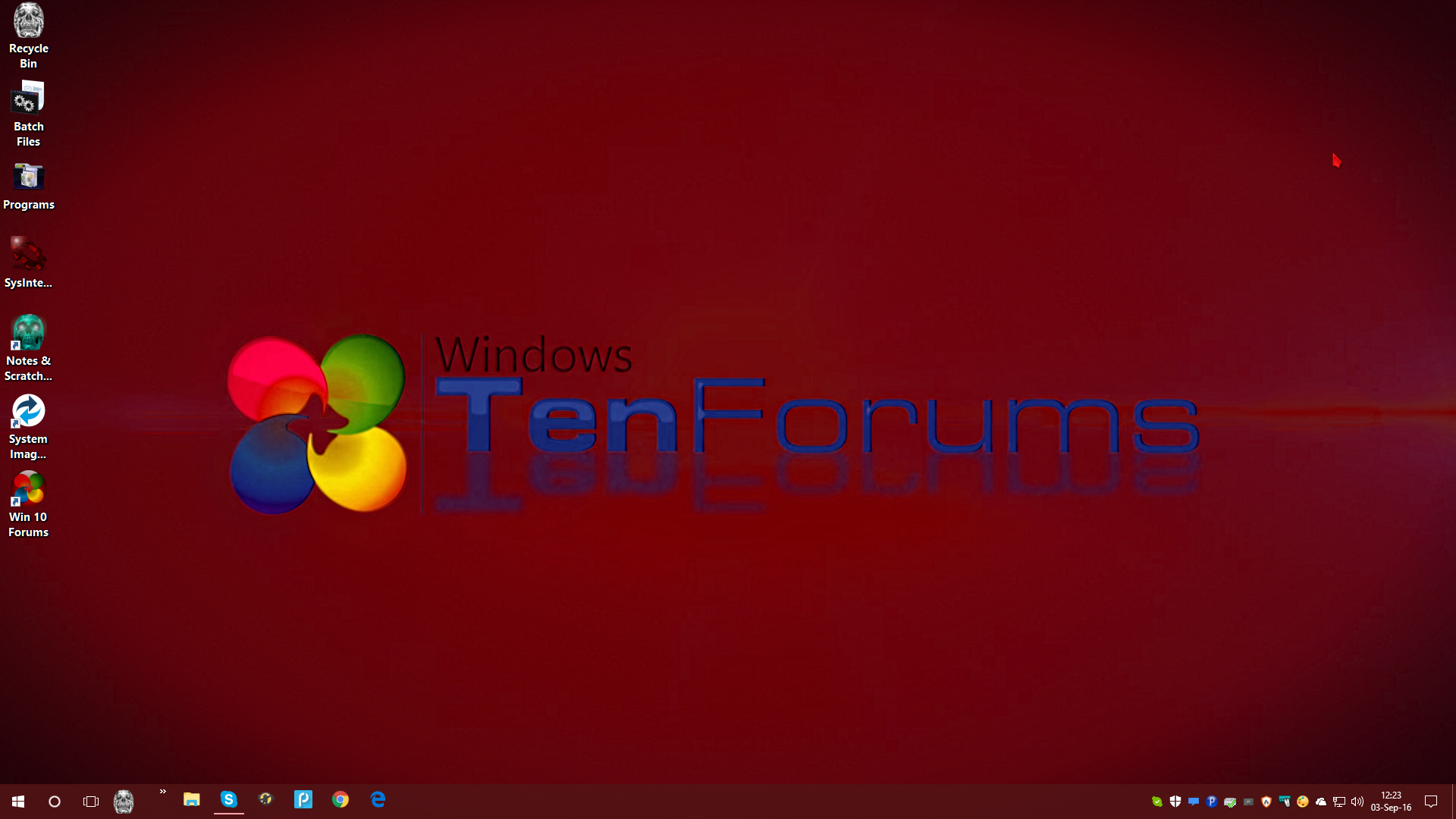This screenshot has height=819, width=1456.
Task: Open the Recycle Bin
Action: tap(28, 34)
